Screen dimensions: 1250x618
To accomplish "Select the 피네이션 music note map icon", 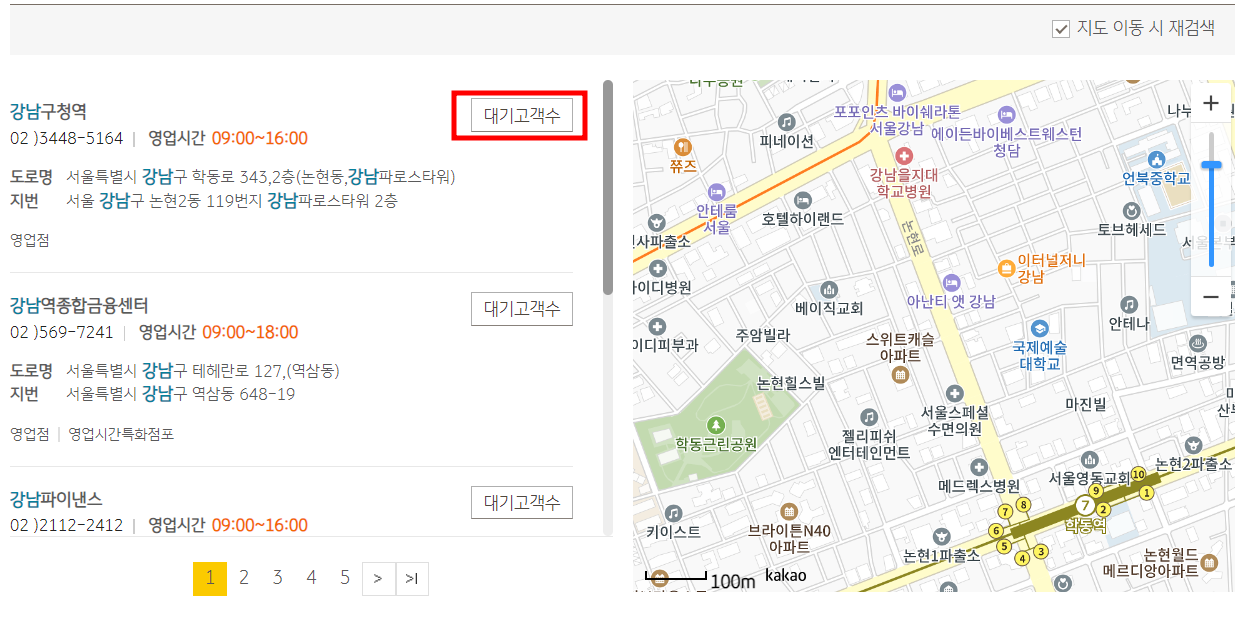I will click(787, 122).
